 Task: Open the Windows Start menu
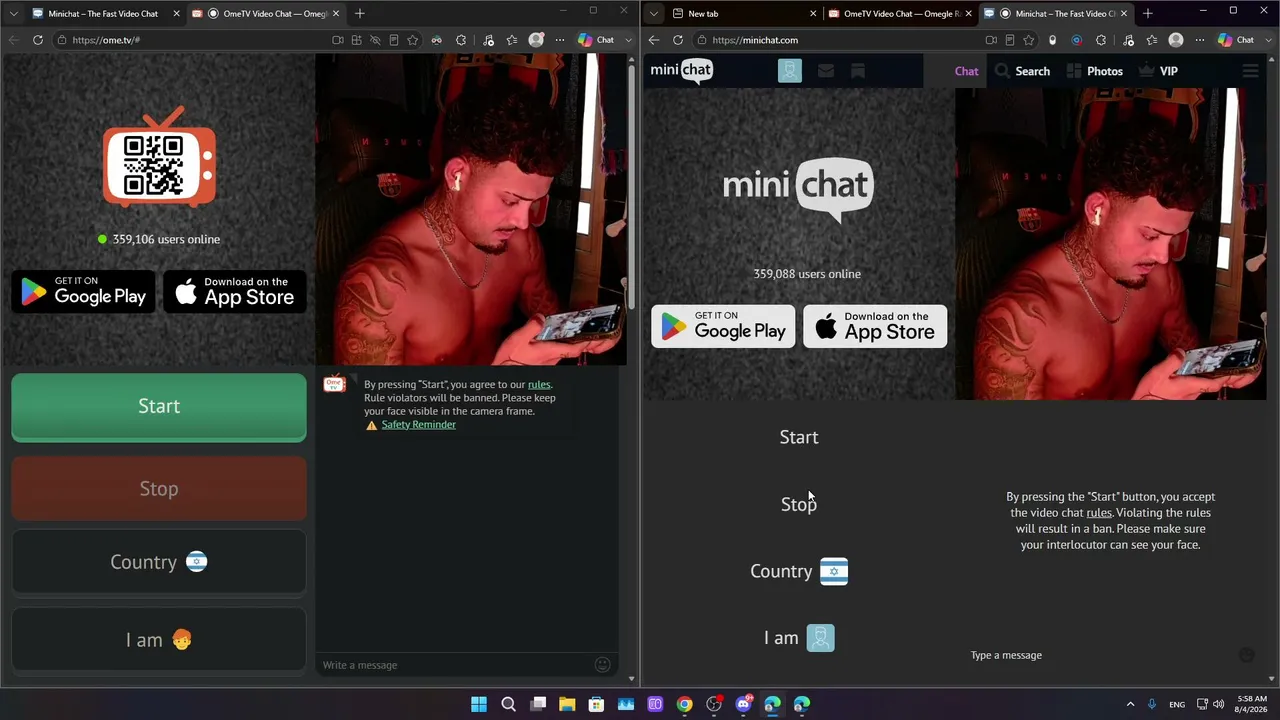coord(479,704)
